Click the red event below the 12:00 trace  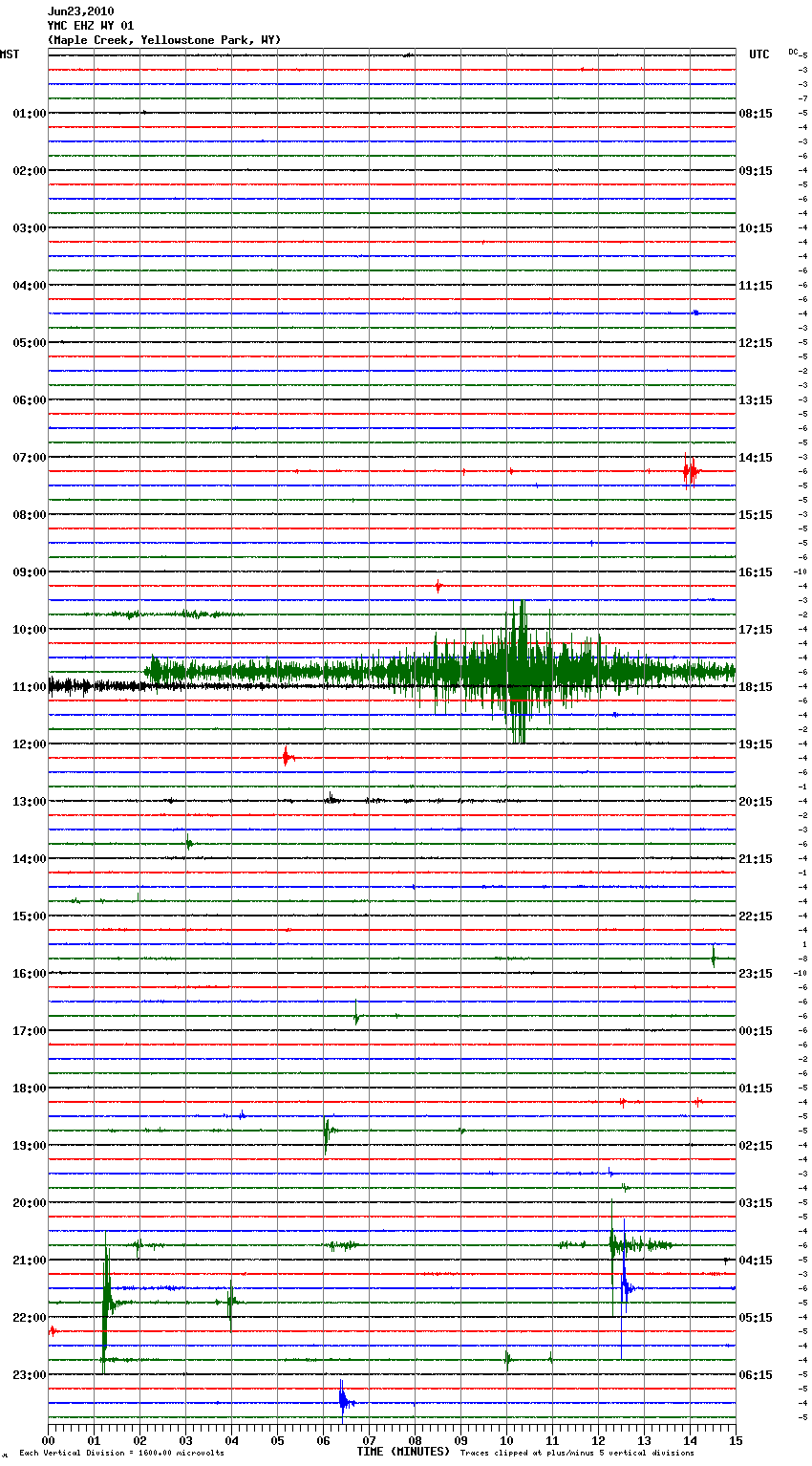click(288, 757)
